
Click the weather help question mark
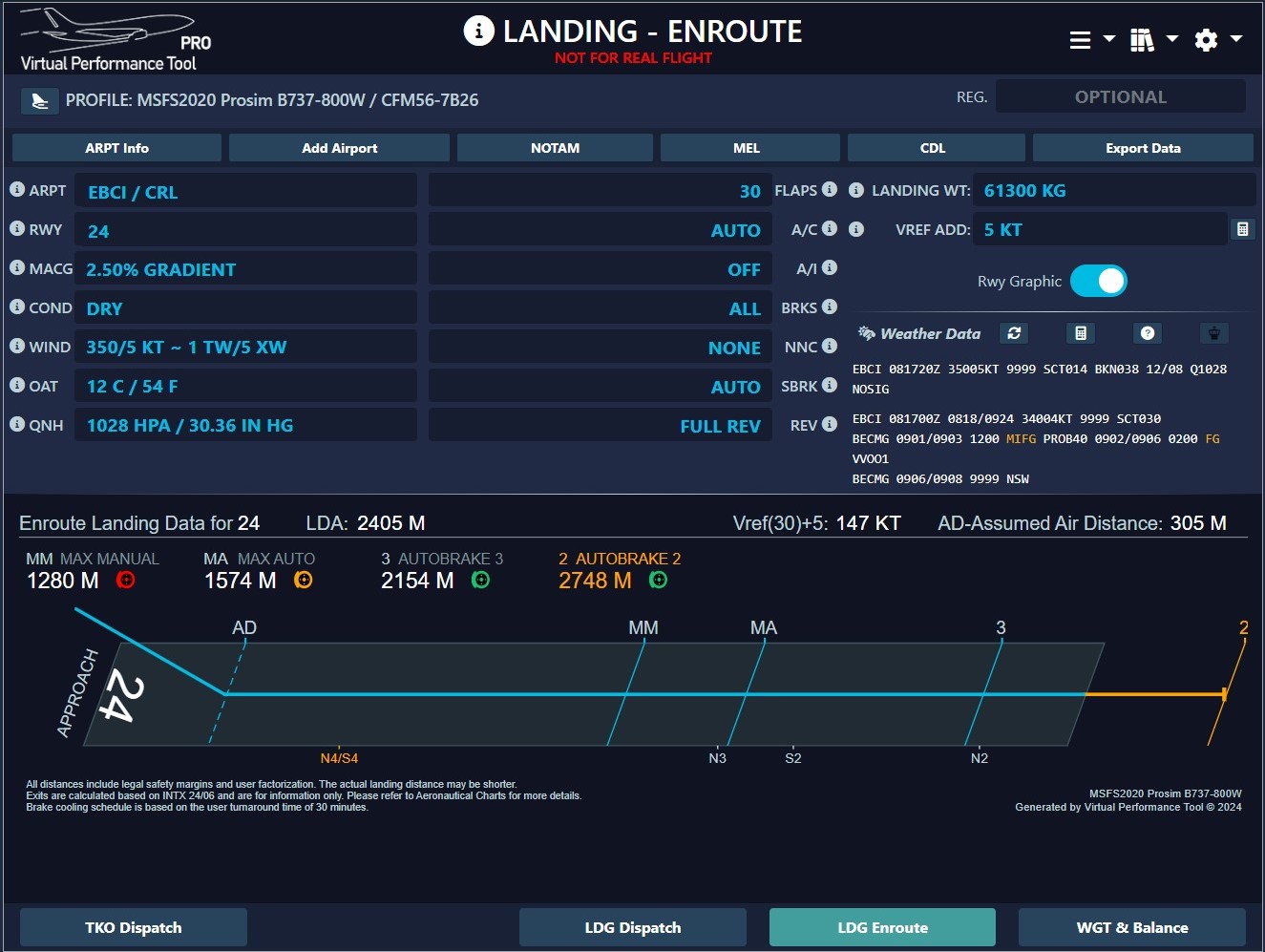coord(1148,333)
